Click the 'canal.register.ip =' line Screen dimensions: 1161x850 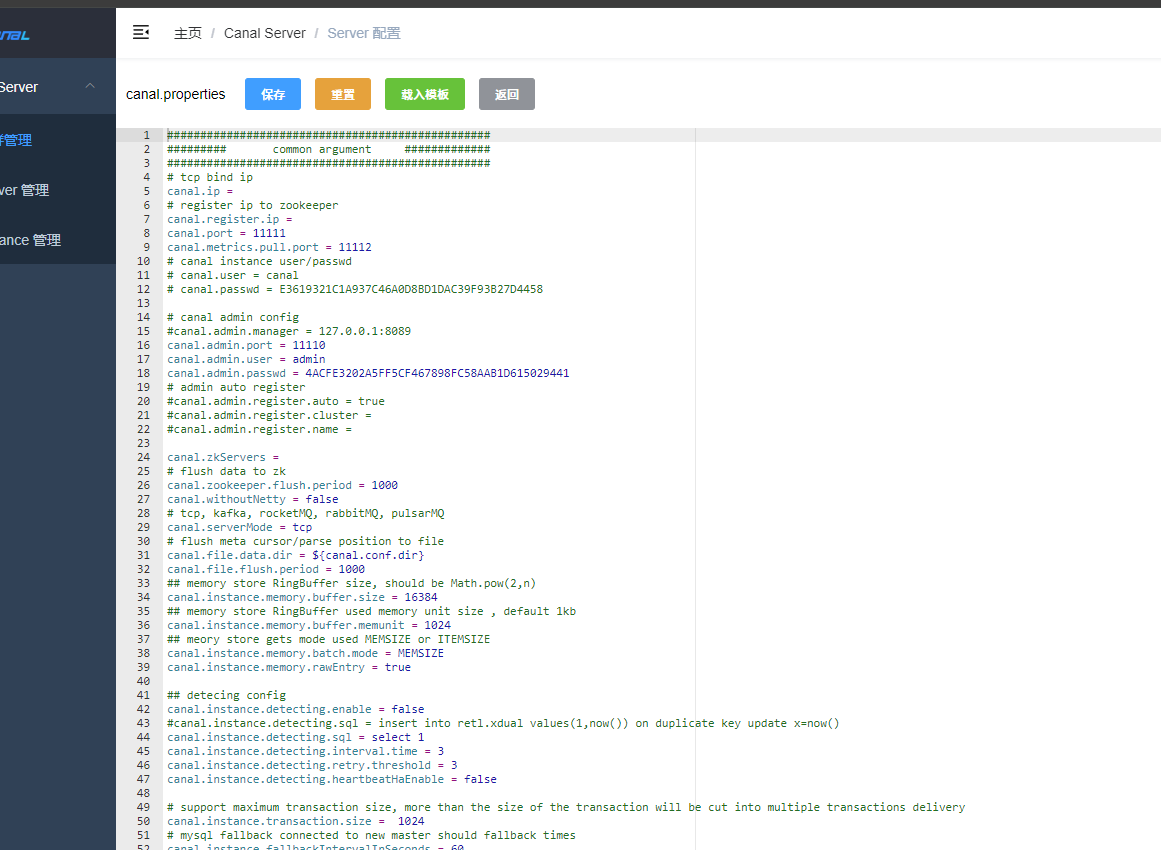click(230, 219)
